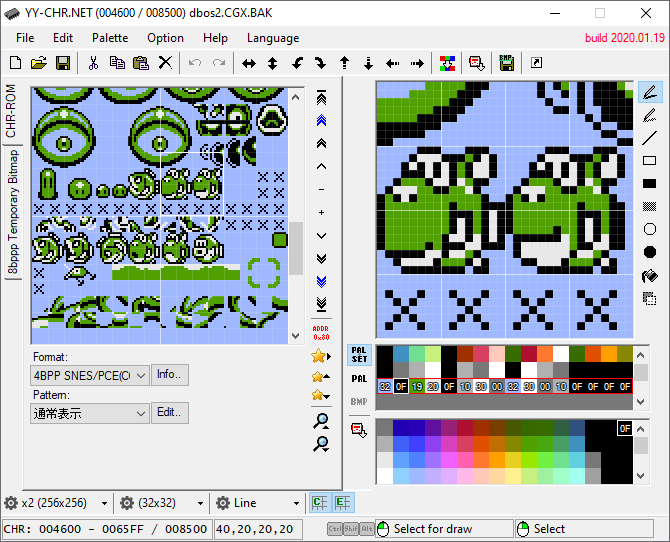The width and height of the screenshot is (670, 542).
Task: Cut selection with scissors icon
Action: pos(93,63)
